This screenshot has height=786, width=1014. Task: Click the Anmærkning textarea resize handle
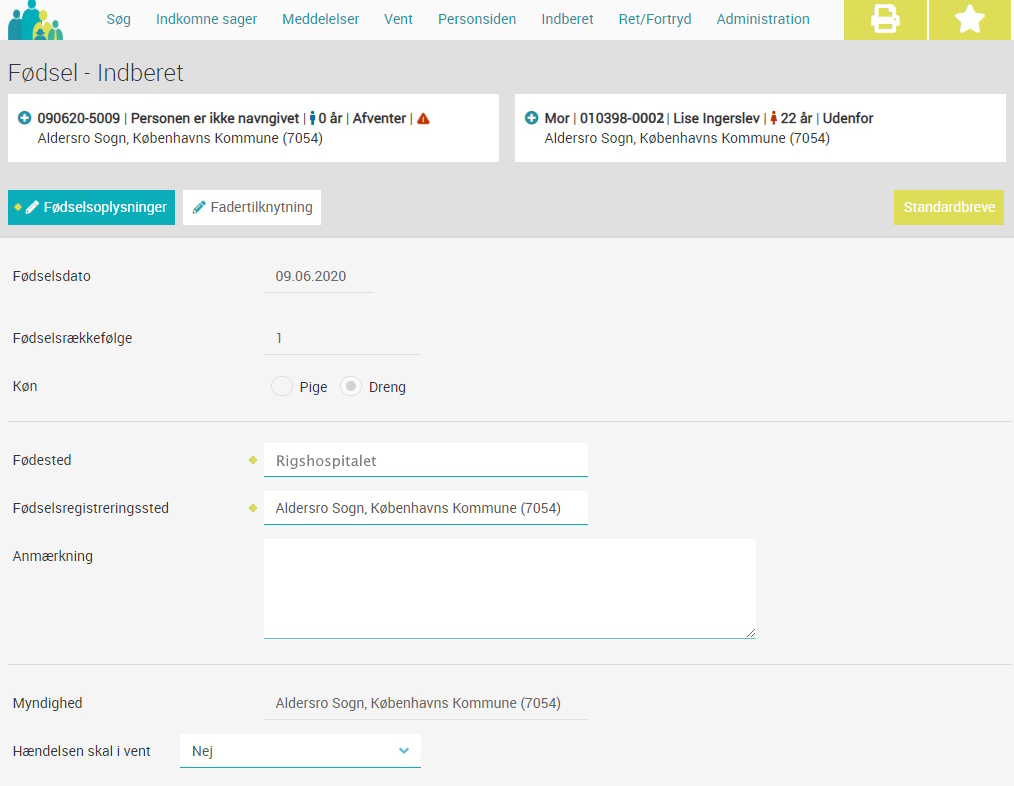[750, 633]
